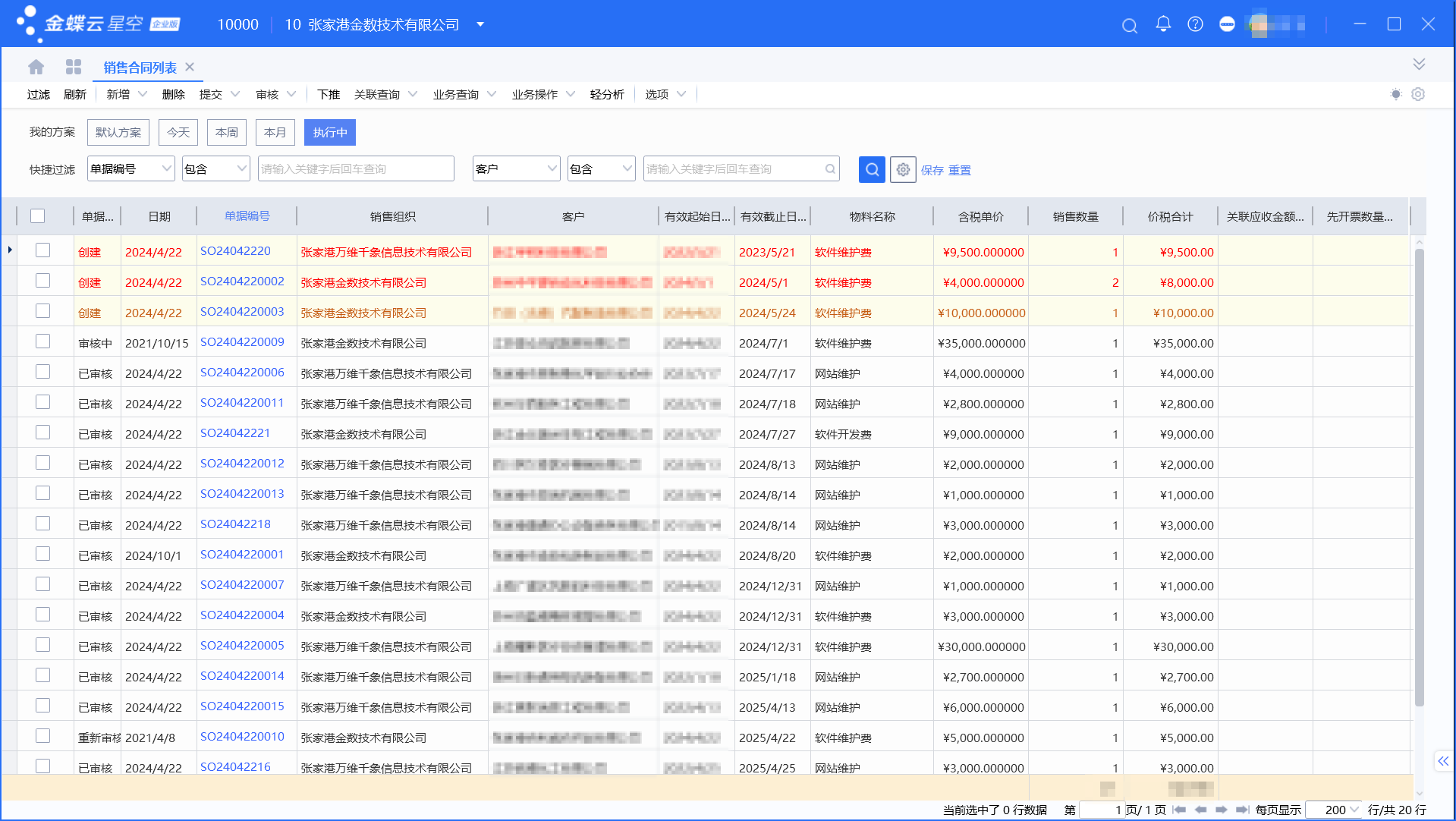This screenshot has height=821, width=1456.
Task: Open the 客户 filter field dropdown
Action: (516, 168)
